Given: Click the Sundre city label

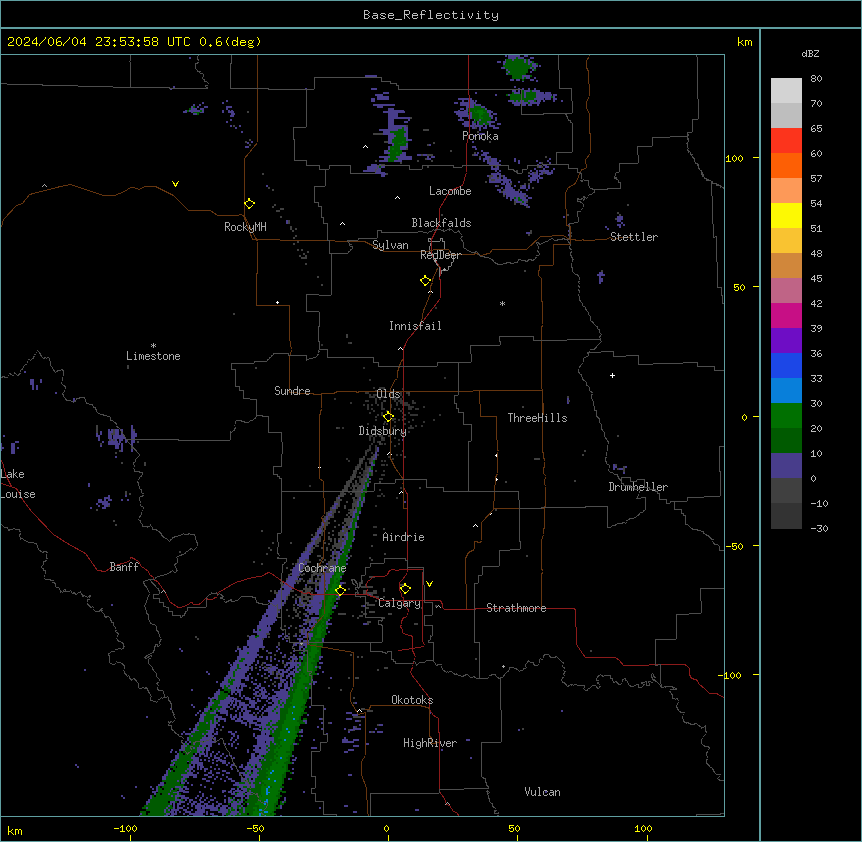Looking at the screenshot, I should tap(292, 391).
